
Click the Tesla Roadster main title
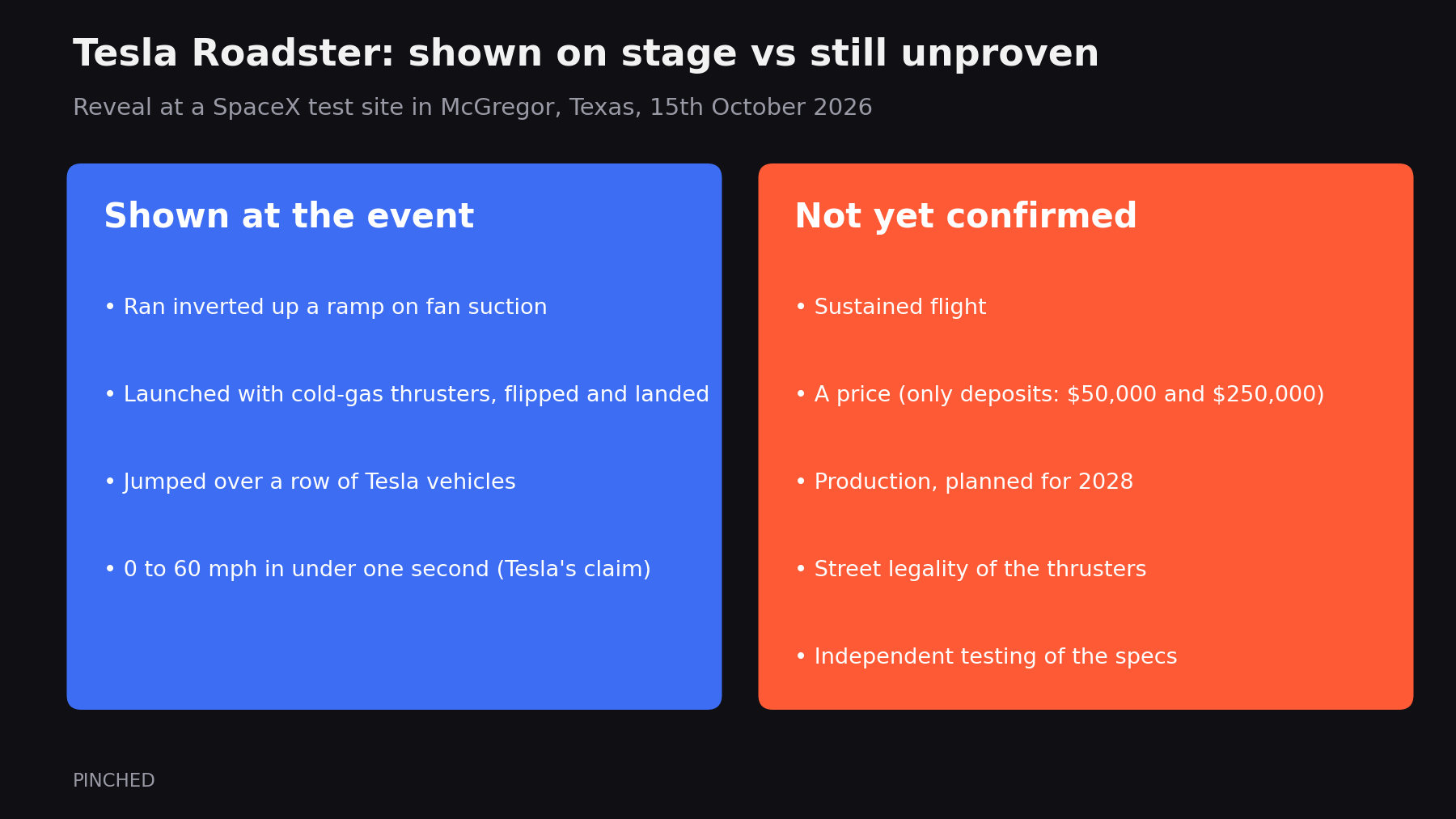tap(586, 54)
